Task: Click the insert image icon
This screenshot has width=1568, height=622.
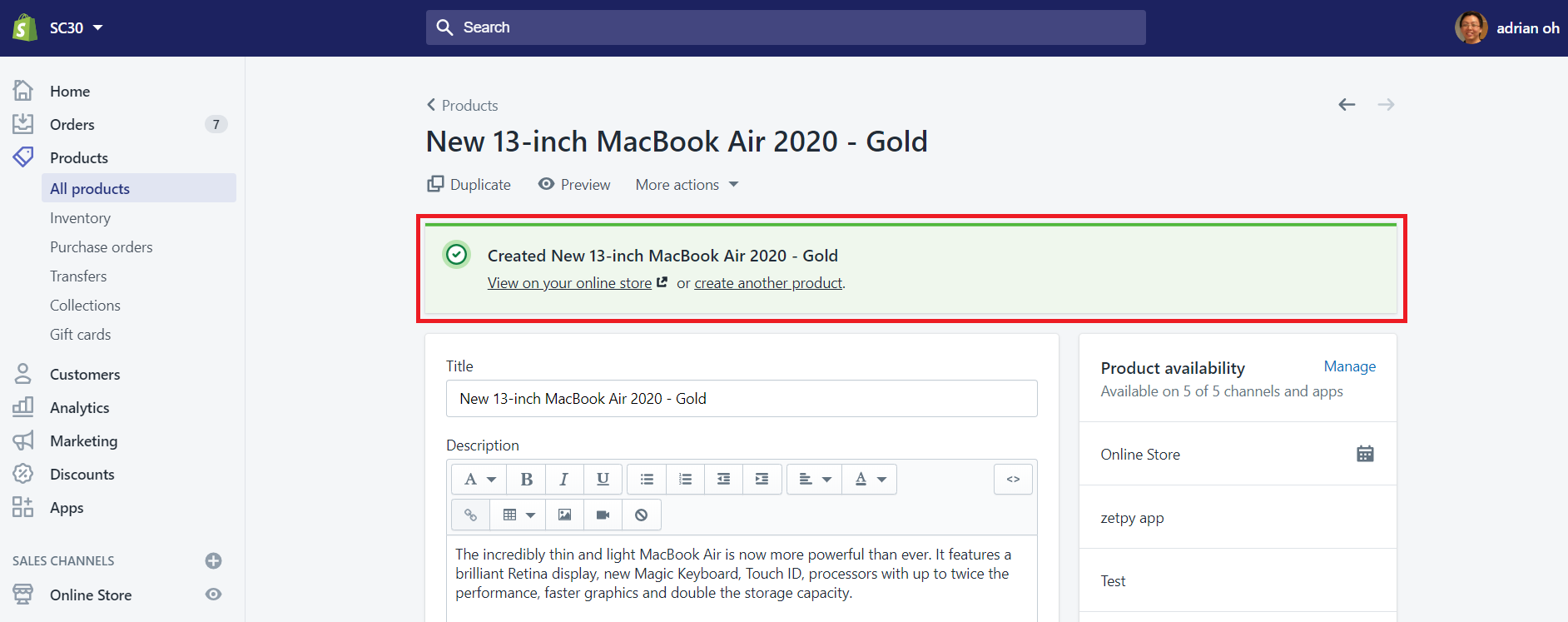Action: (564, 515)
